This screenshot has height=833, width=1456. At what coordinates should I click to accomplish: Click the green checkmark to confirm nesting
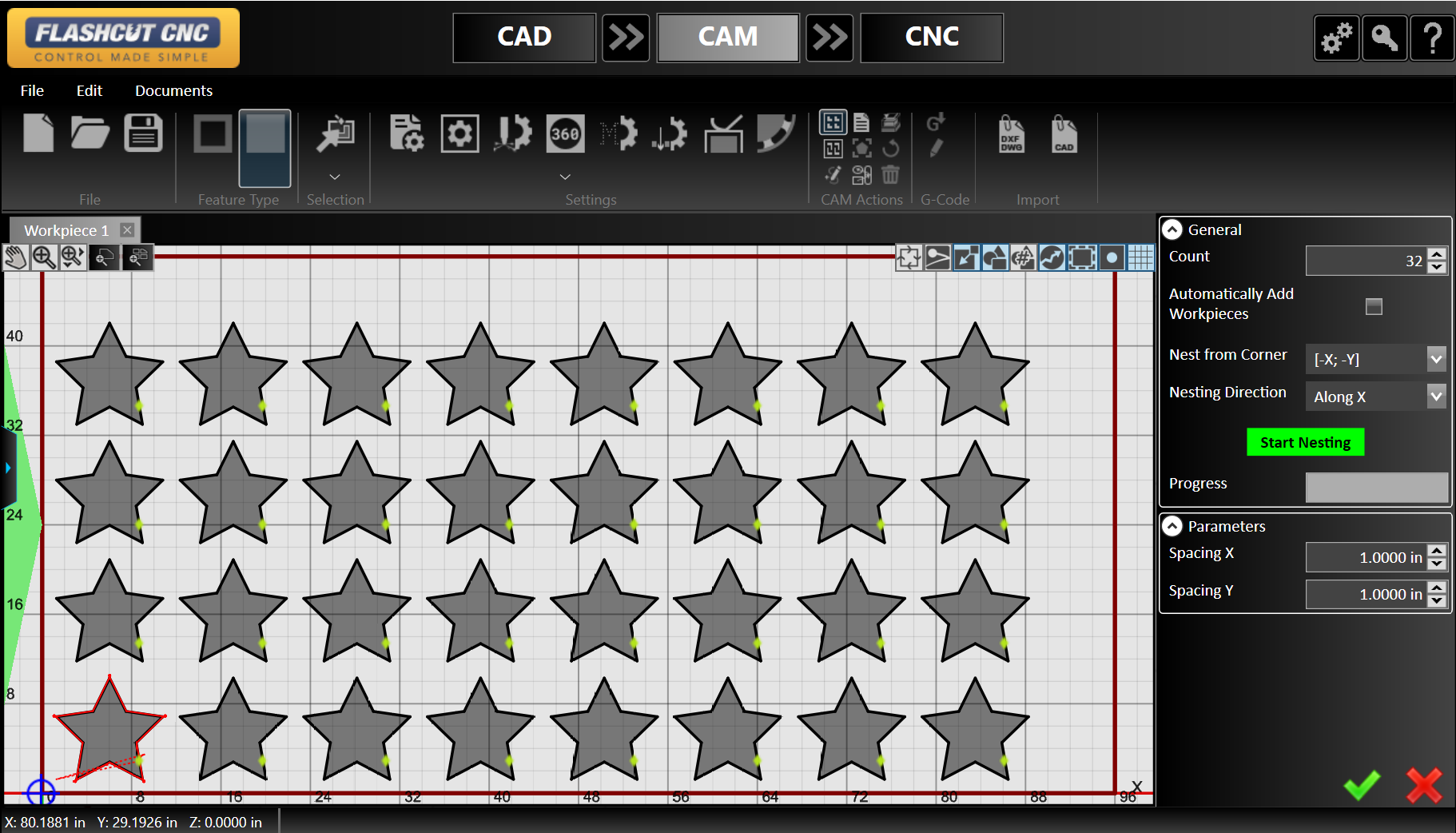pyautogui.click(x=1363, y=786)
